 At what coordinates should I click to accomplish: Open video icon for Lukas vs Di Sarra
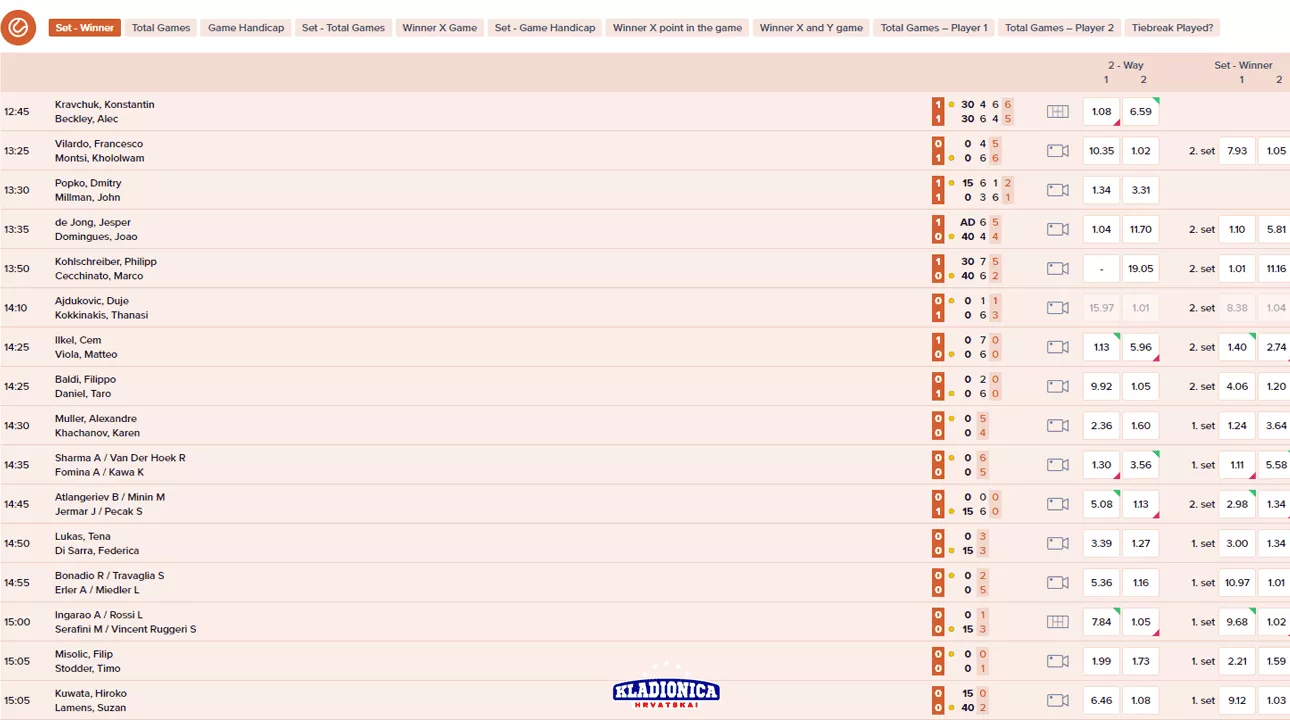click(1057, 544)
